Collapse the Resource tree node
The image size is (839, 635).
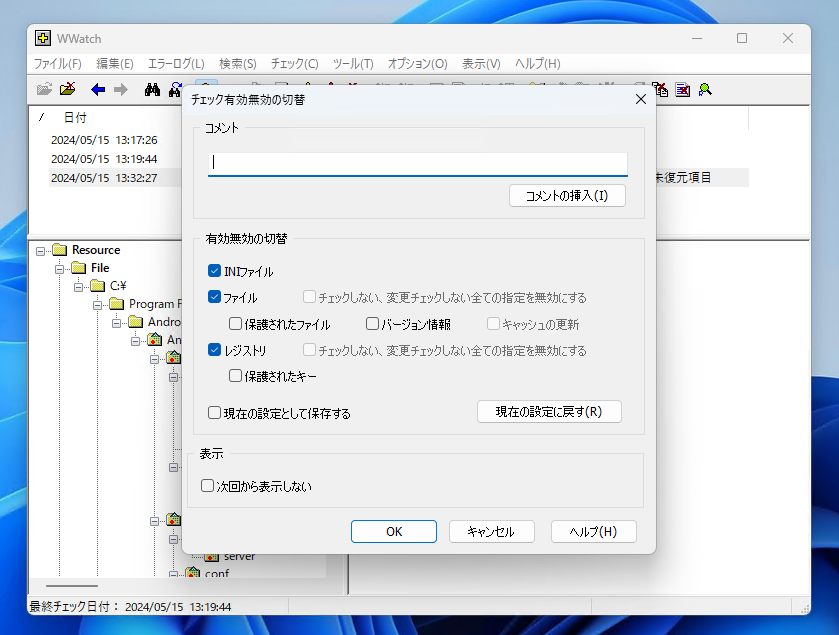pyautogui.click(x=41, y=249)
